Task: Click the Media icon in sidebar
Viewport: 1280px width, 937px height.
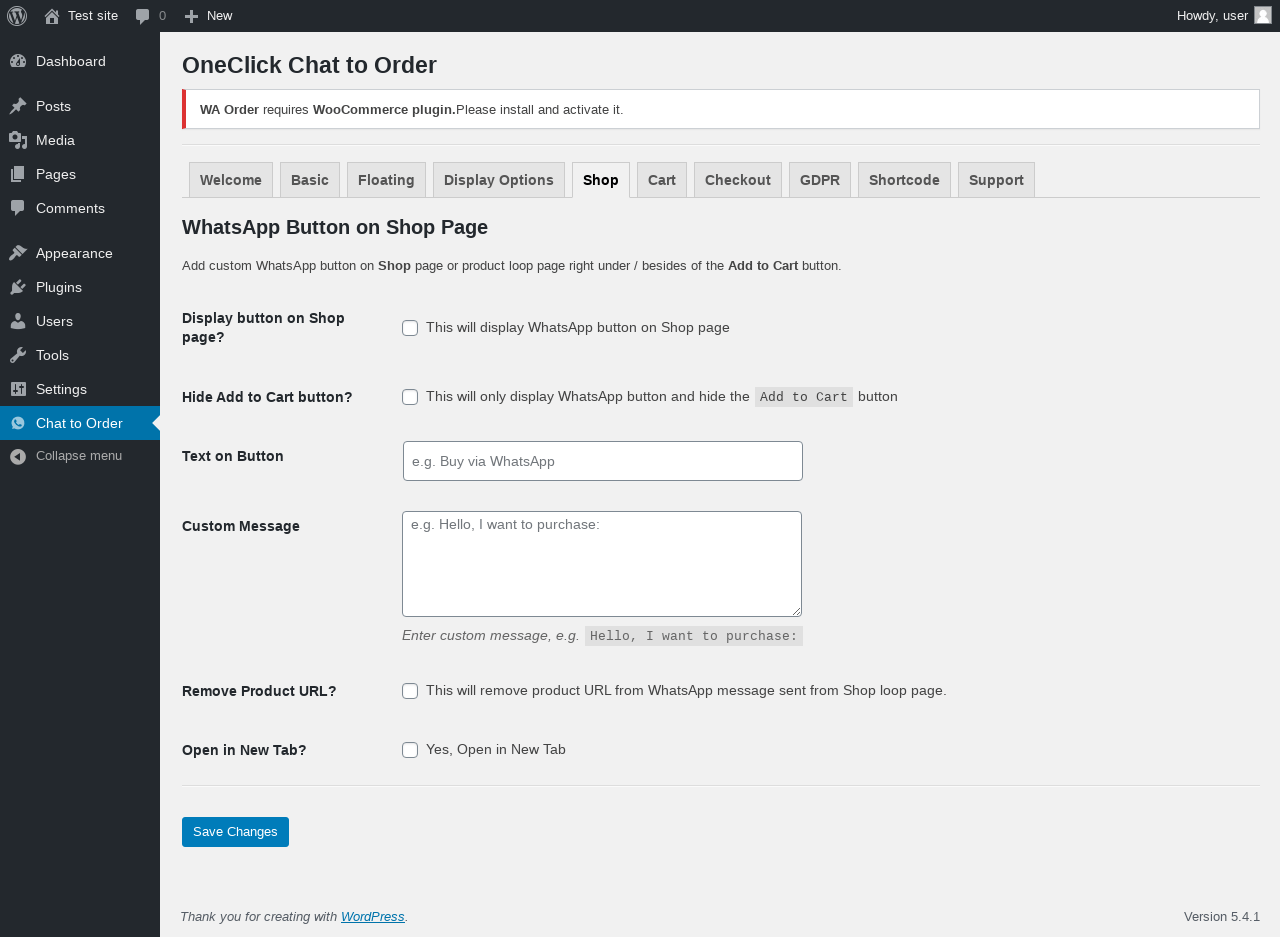Action: (x=18, y=140)
